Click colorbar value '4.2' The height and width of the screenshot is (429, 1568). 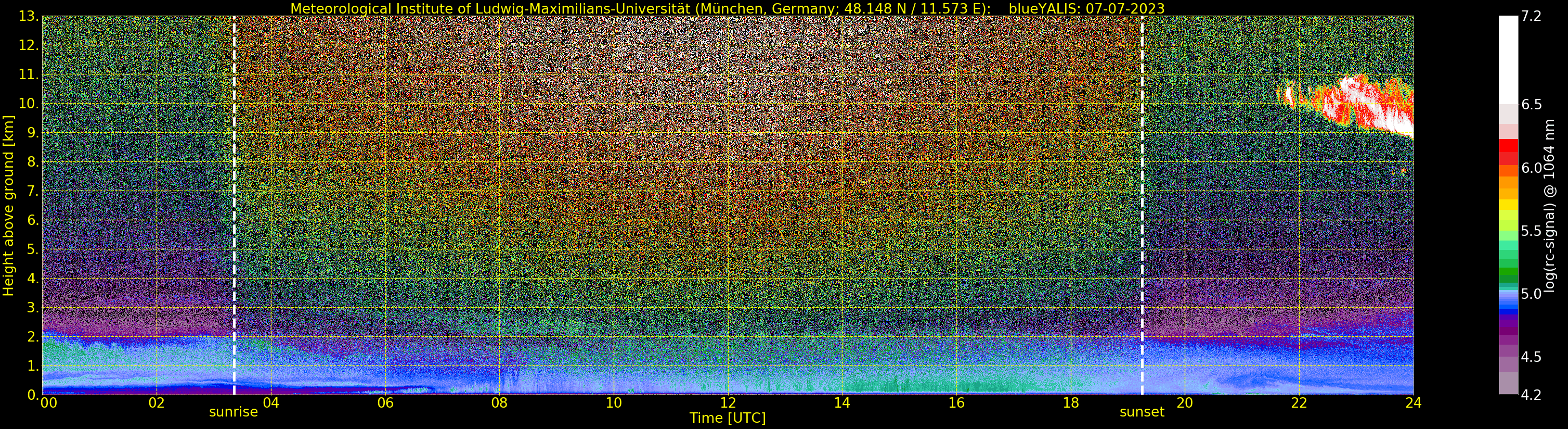pyautogui.click(x=1532, y=395)
